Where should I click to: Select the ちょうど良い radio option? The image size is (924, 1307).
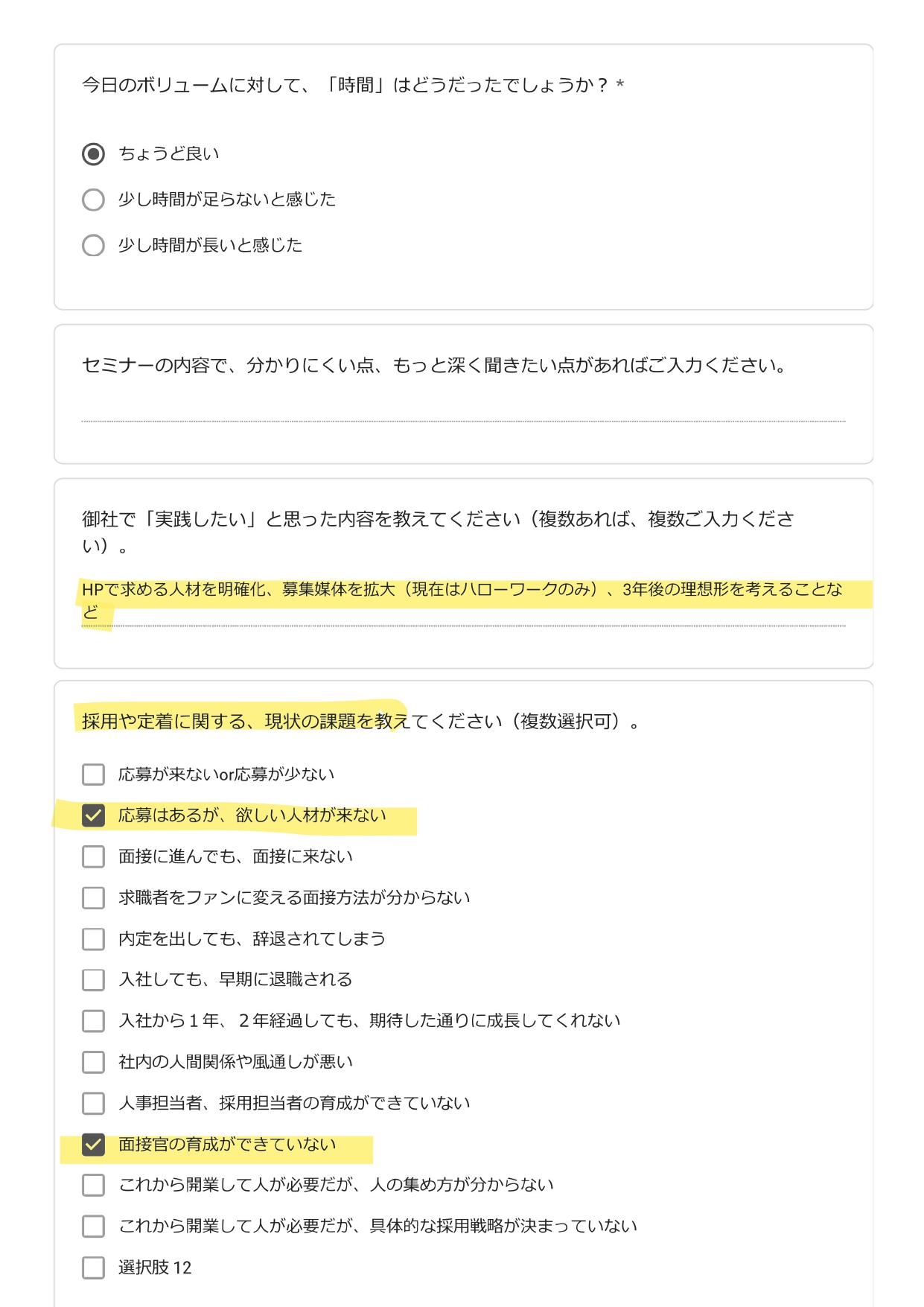coord(93,154)
